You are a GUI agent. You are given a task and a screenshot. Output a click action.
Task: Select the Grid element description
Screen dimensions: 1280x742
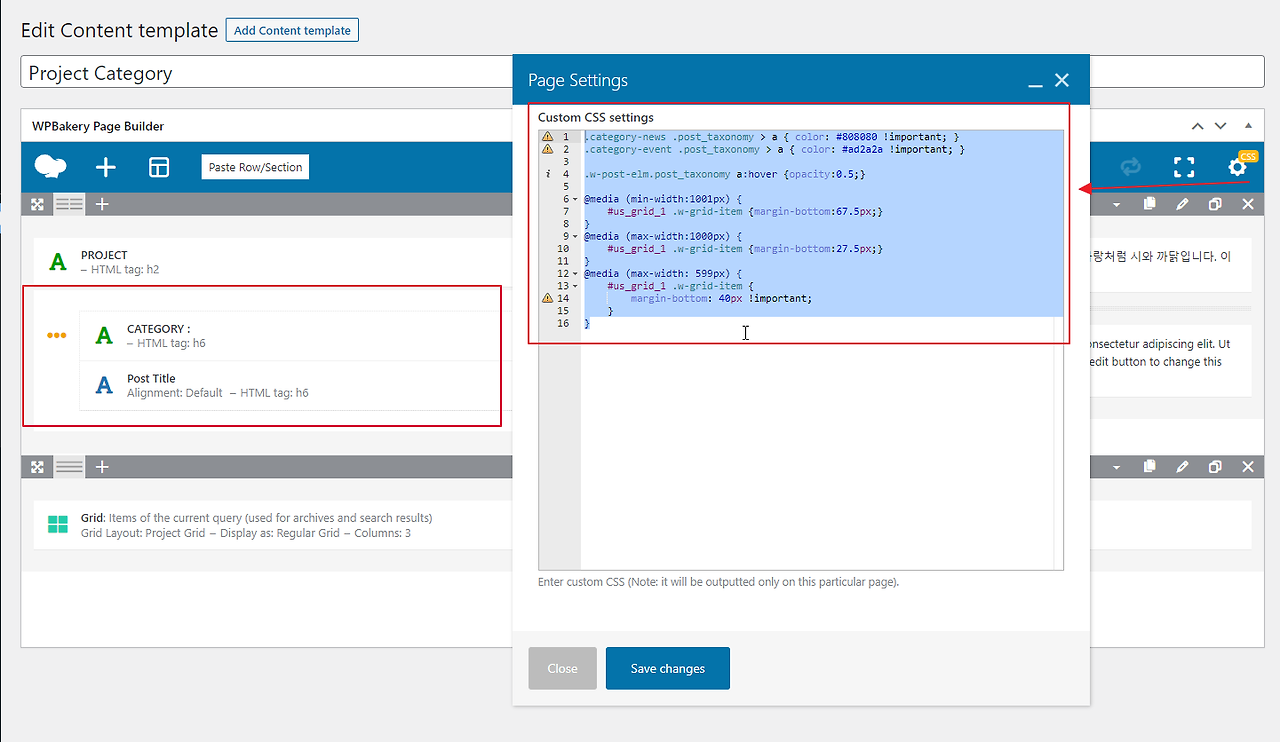click(256, 525)
